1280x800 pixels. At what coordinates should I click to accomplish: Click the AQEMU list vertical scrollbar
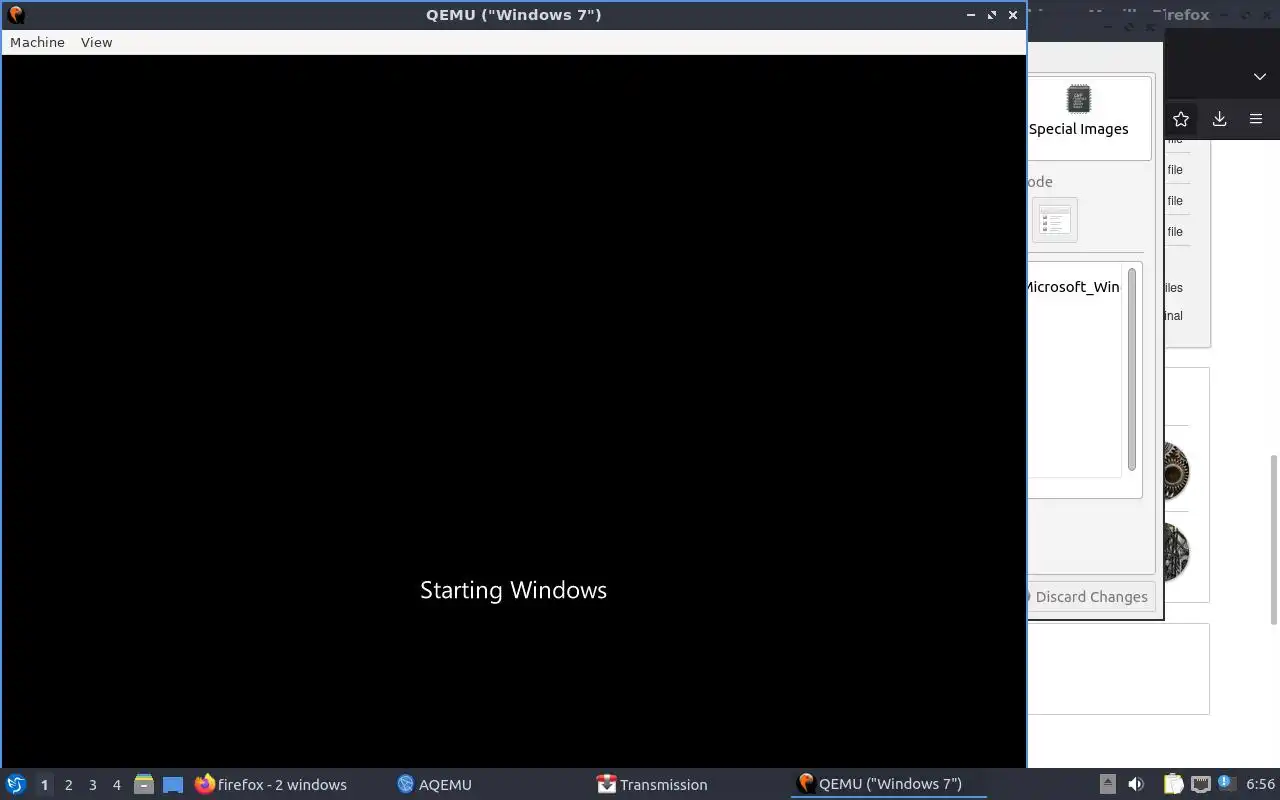click(1131, 369)
